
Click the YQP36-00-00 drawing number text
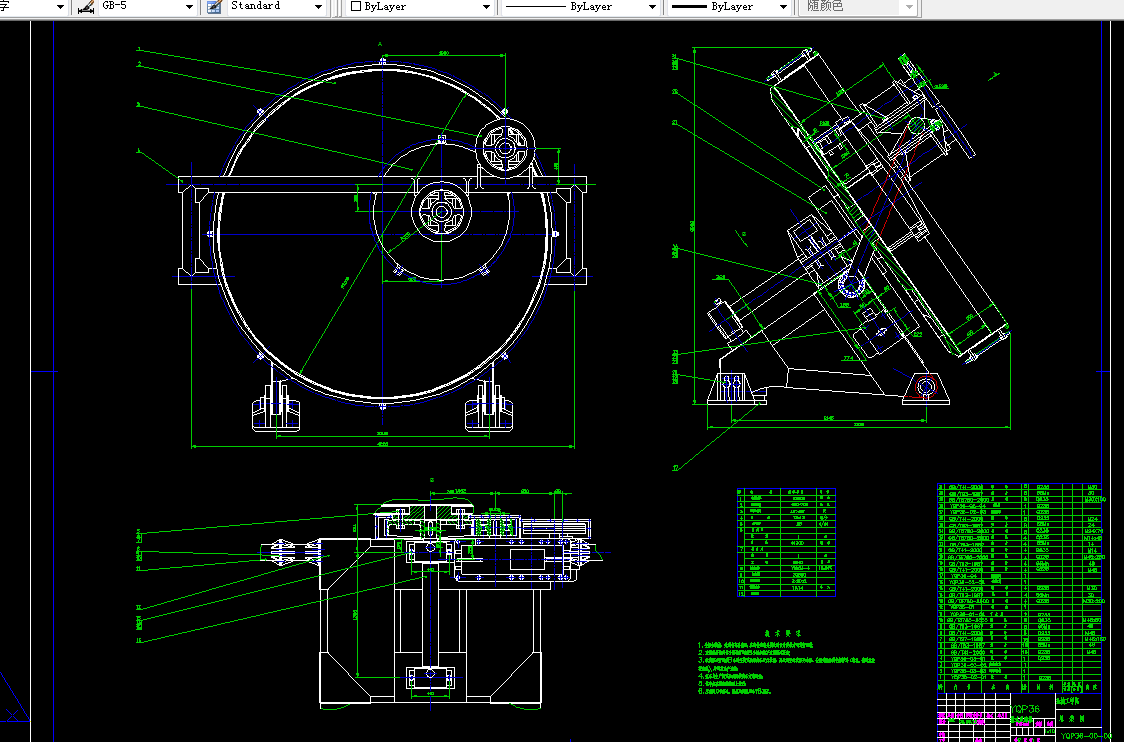coord(1086,736)
